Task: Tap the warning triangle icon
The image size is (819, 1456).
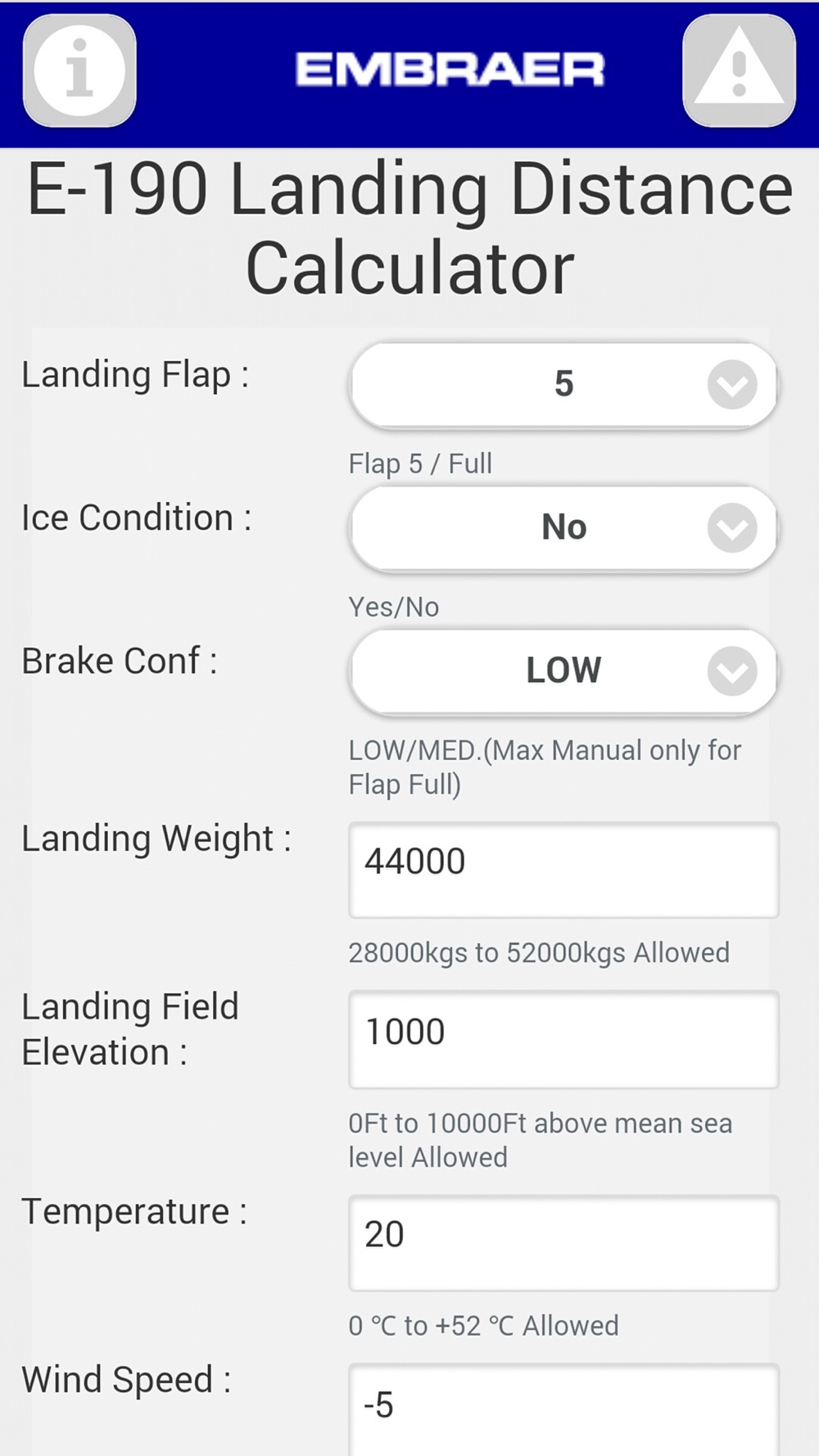Action: [739, 70]
